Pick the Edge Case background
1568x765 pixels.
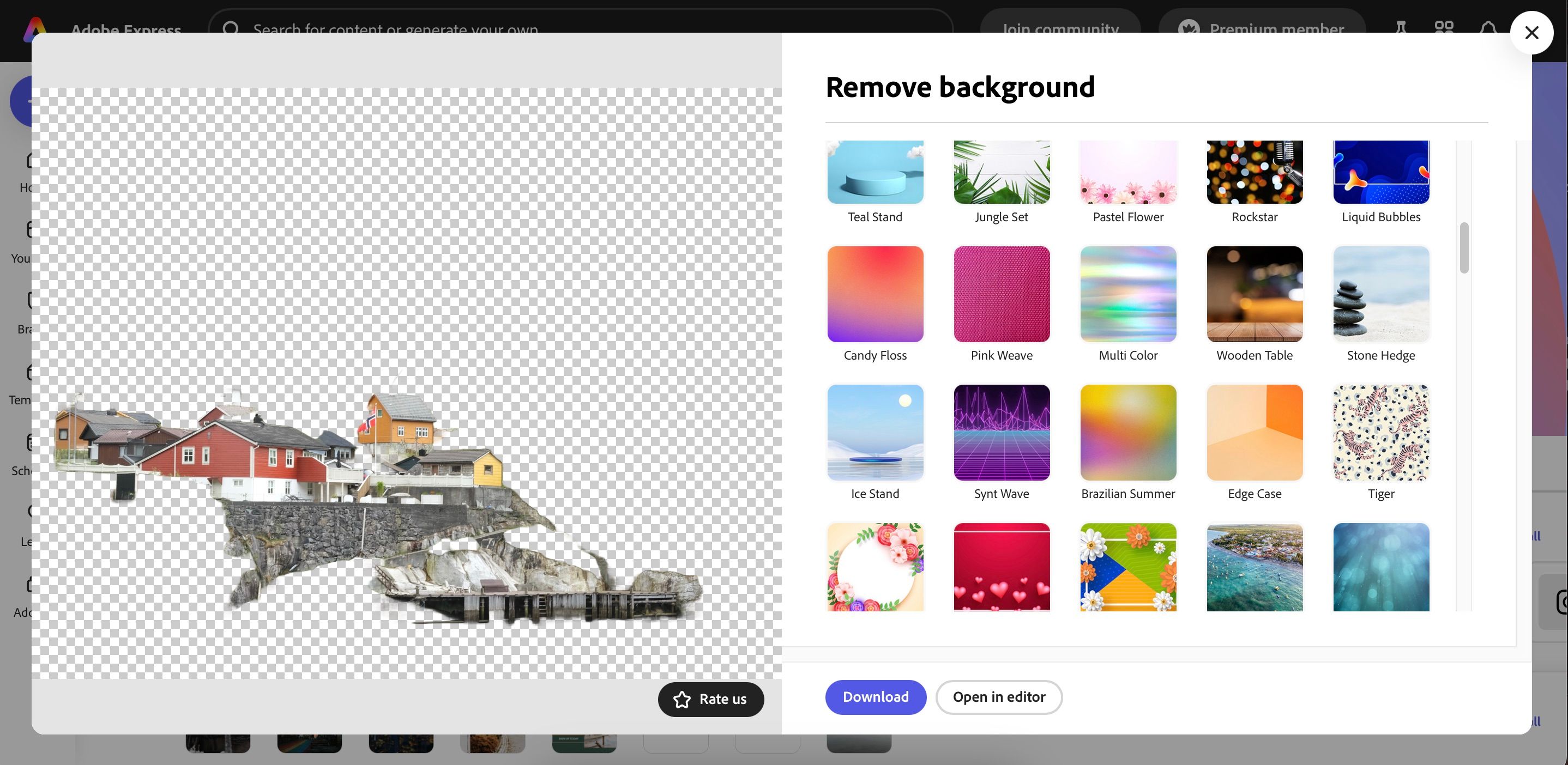[1255, 433]
